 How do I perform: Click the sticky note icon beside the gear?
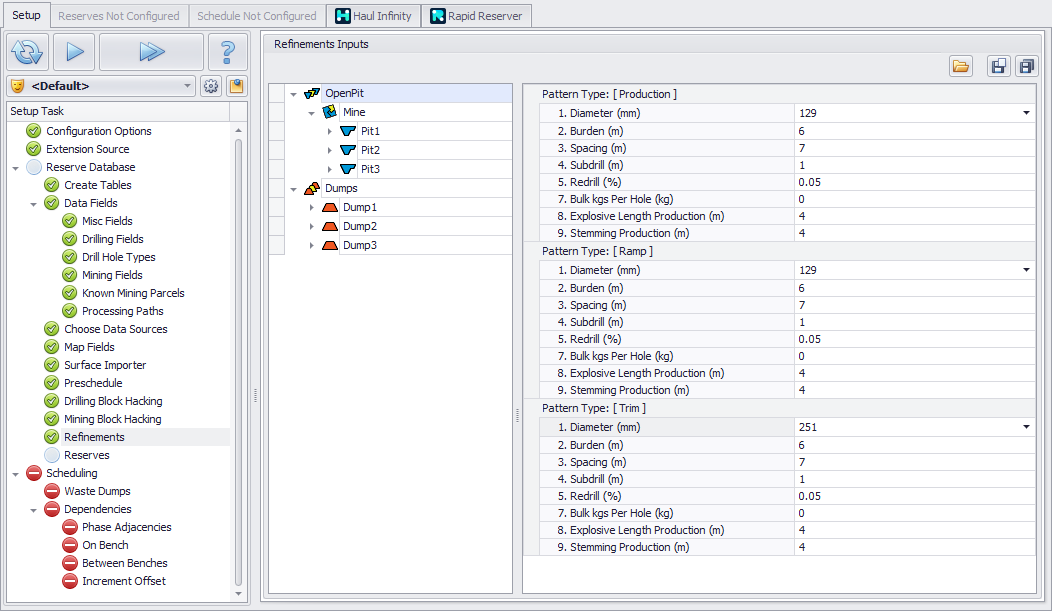(x=236, y=86)
